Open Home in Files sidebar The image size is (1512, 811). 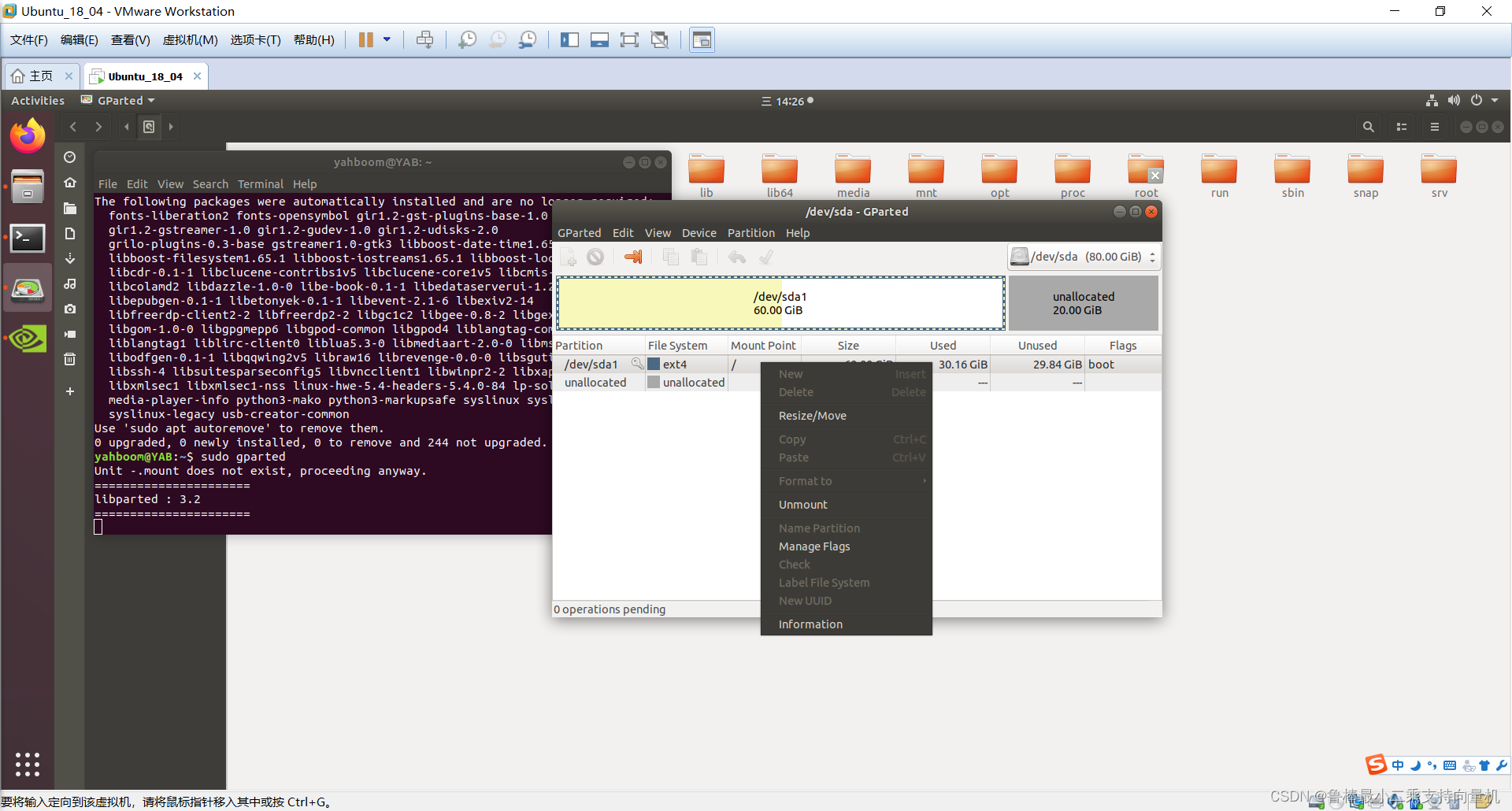70,183
